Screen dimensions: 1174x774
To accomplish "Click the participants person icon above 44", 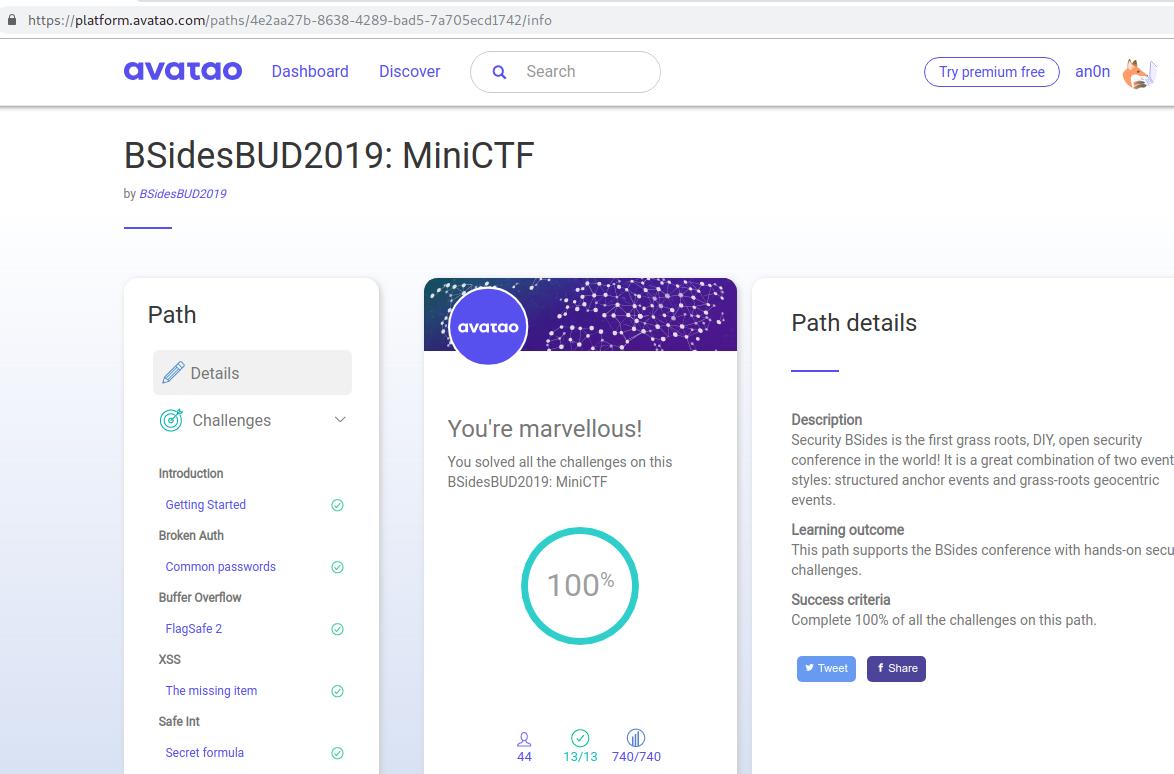I will 524,740.
